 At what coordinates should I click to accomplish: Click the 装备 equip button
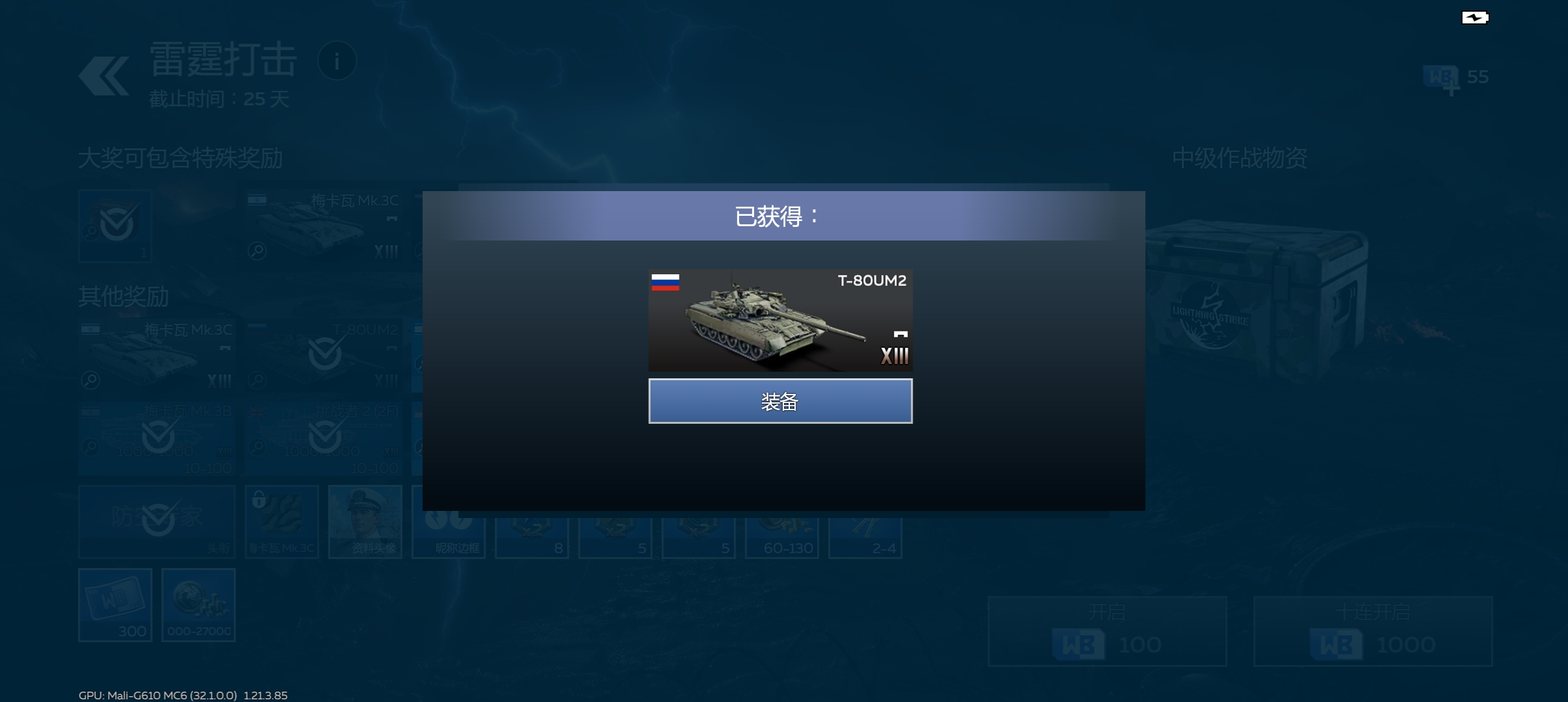[x=780, y=401]
